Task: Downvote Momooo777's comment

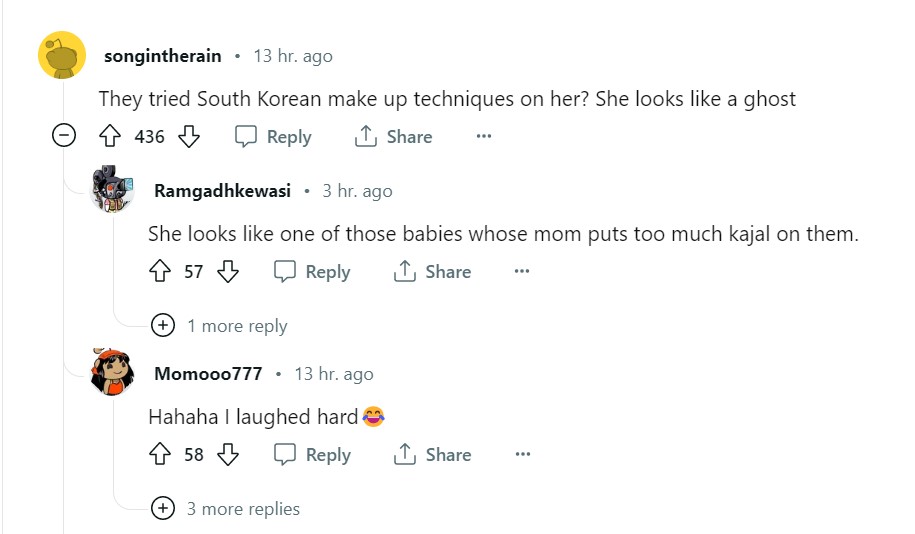Action: pyautogui.click(x=228, y=455)
